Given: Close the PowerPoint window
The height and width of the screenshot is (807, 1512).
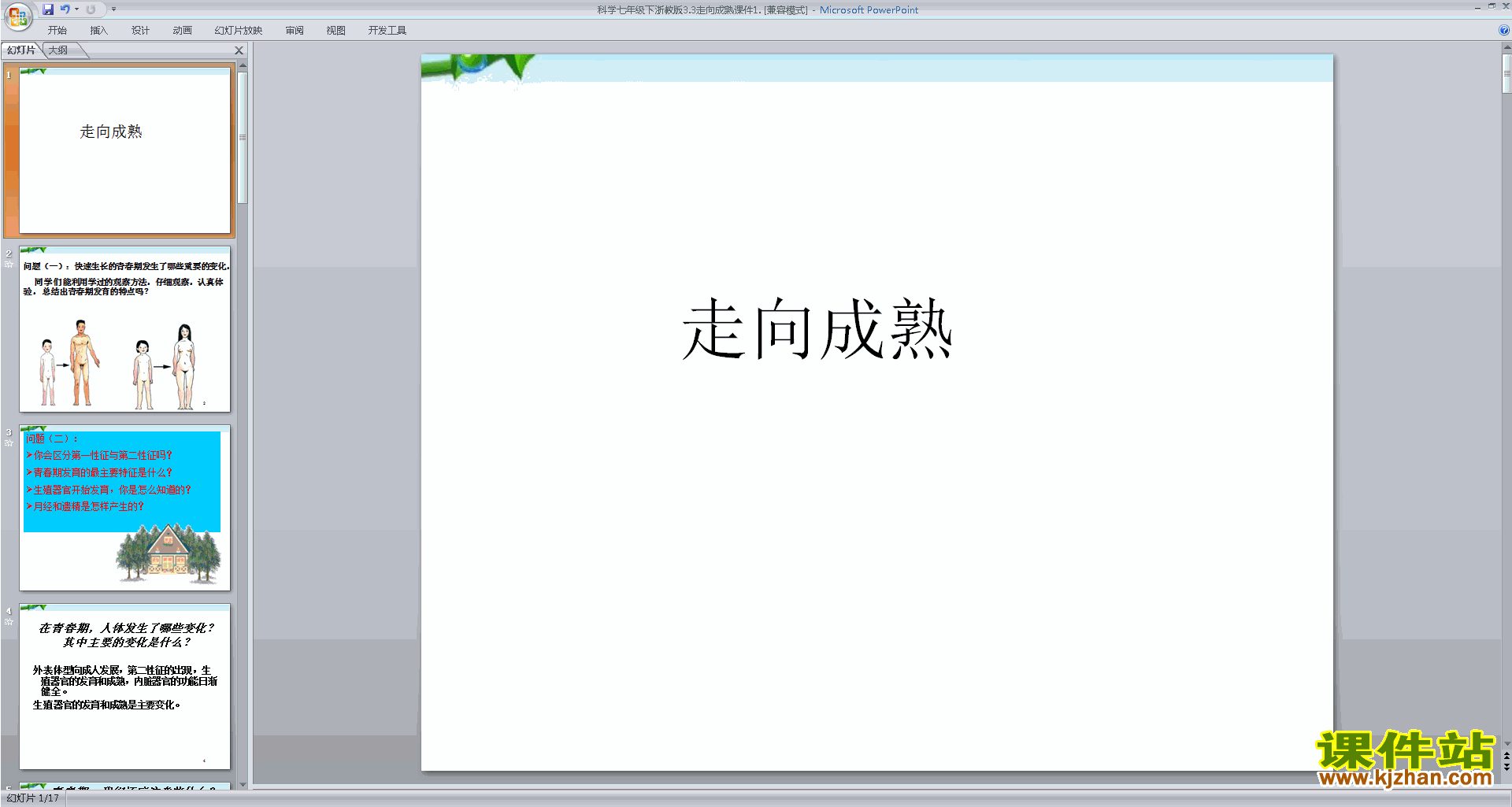Looking at the screenshot, I should (x=1506, y=6).
